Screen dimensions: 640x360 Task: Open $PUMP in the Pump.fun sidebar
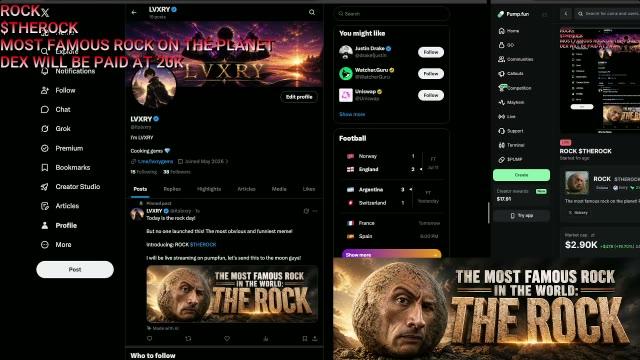pyautogui.click(x=510, y=160)
